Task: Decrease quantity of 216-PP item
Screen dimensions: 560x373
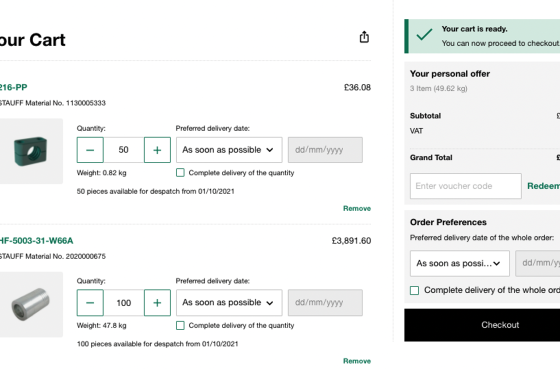Action: pos(90,150)
